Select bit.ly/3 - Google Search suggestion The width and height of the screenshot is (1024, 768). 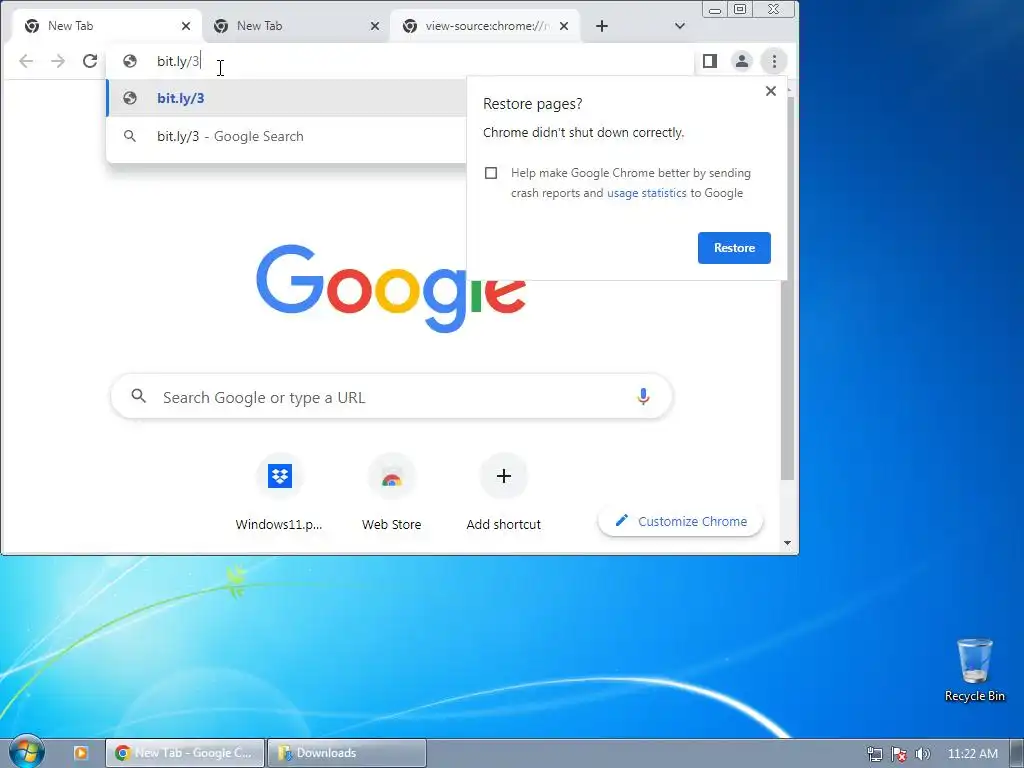pyautogui.click(x=286, y=136)
